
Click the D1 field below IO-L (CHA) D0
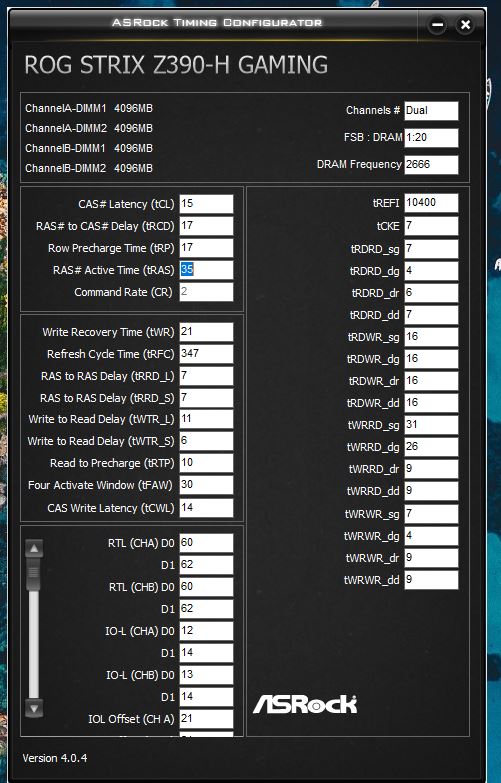click(x=206, y=653)
